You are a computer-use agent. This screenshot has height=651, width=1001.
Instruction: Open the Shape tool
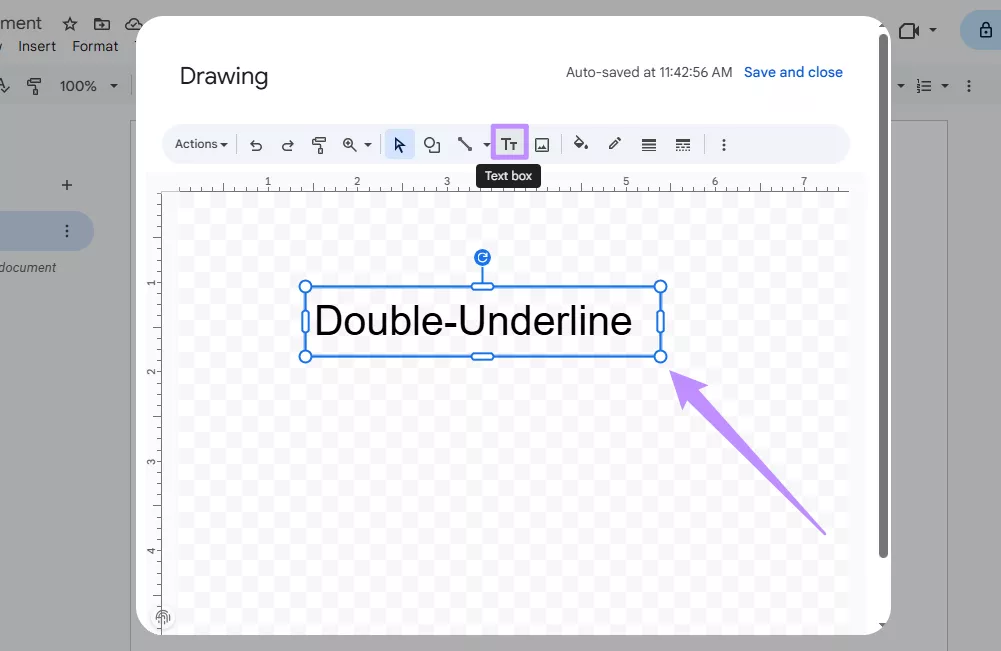(431, 144)
